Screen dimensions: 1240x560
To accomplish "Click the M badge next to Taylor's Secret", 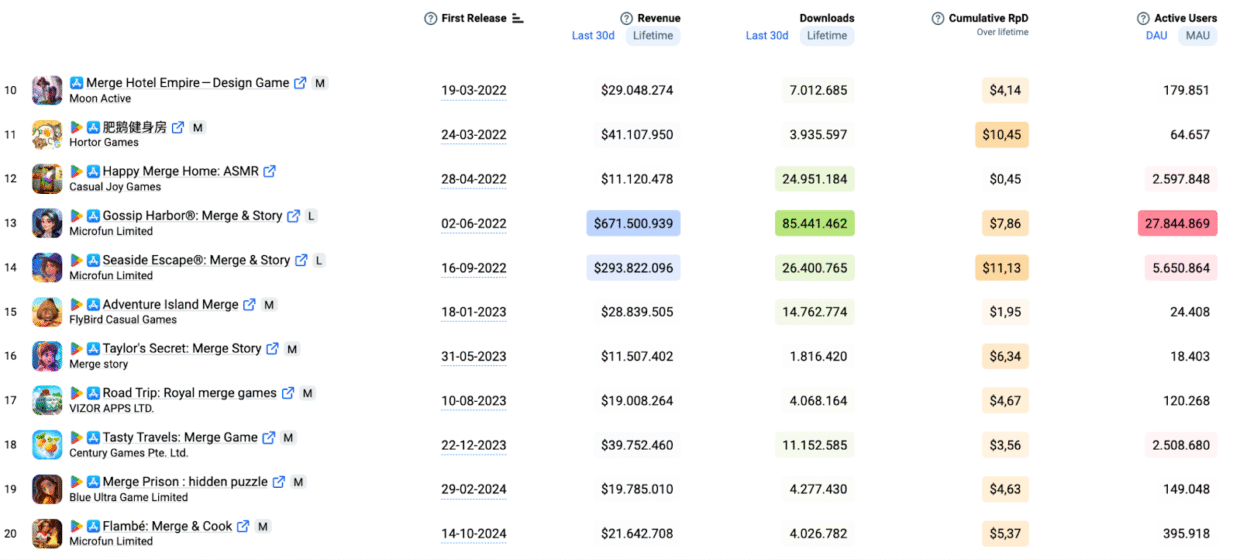I will [x=292, y=349].
